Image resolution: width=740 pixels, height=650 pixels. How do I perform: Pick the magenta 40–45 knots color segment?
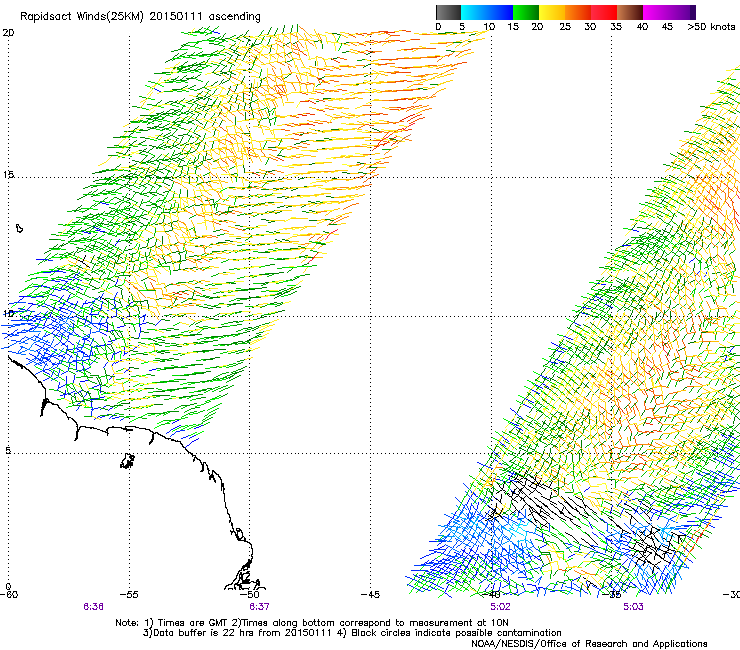coord(656,12)
